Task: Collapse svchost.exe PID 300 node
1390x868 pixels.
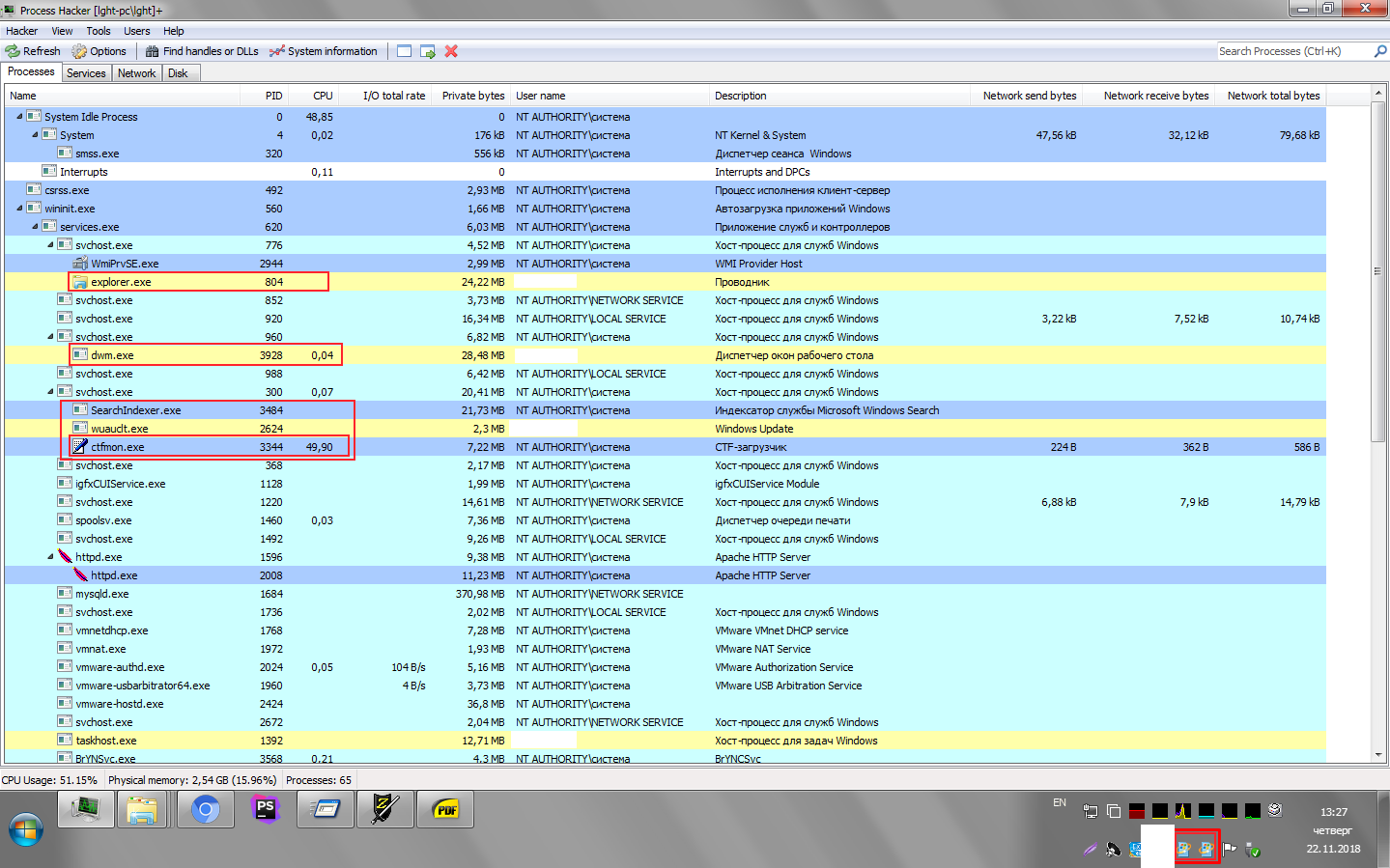Action: click(x=50, y=392)
